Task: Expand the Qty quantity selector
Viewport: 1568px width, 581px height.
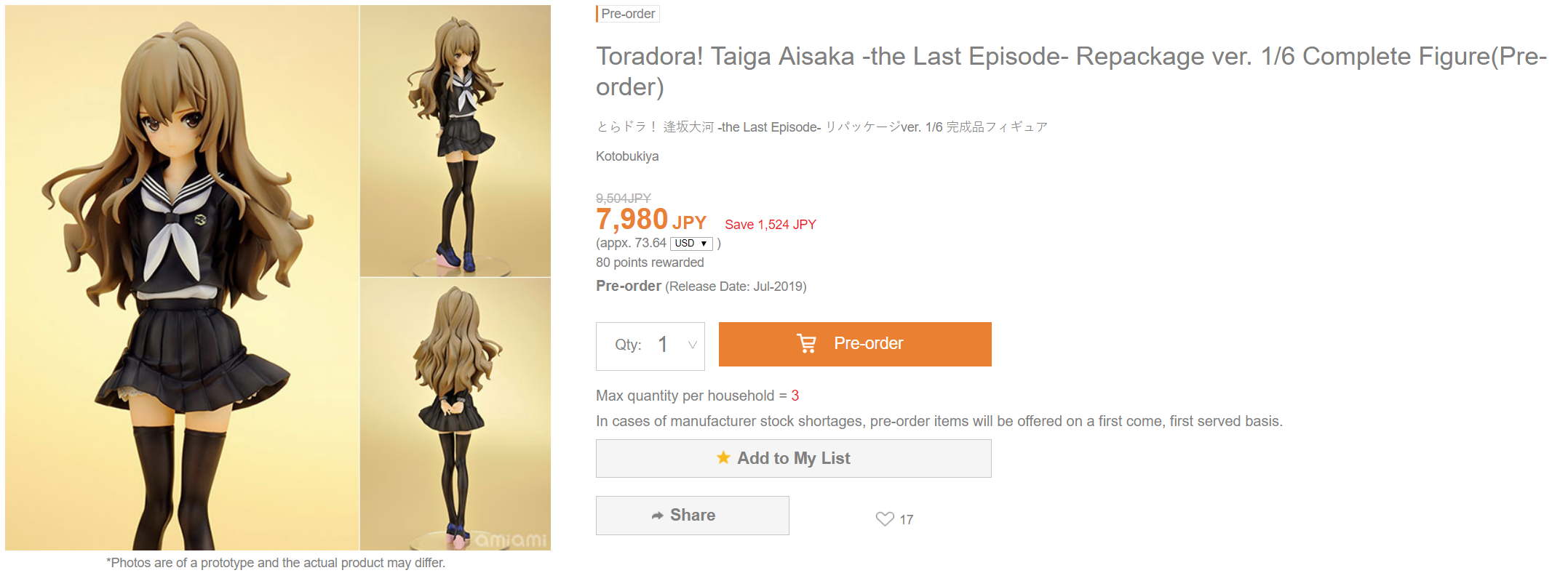Action: click(x=650, y=346)
